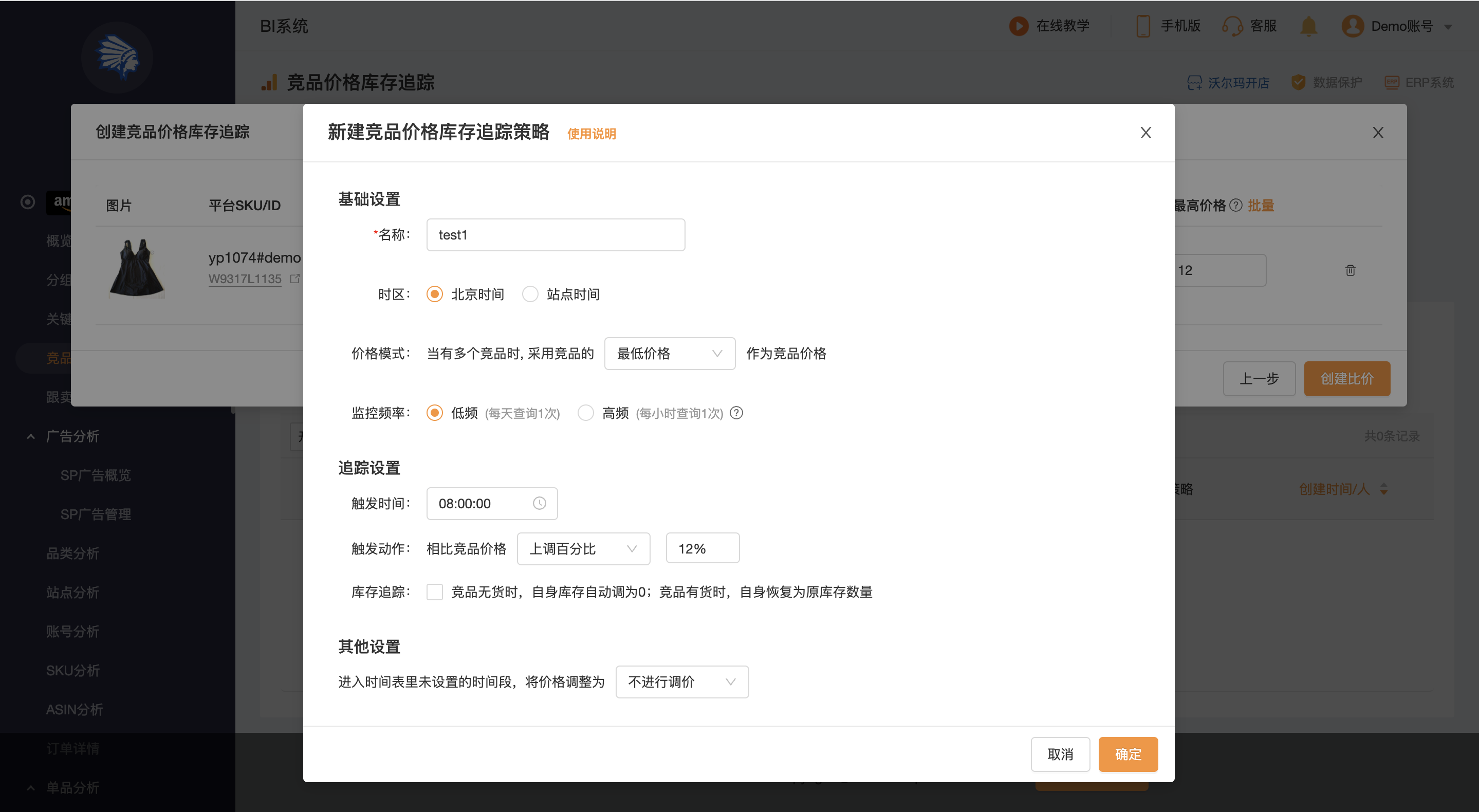Collapse the 广告分析 sidebar menu
Screen dimensions: 1479x812
(31, 436)
